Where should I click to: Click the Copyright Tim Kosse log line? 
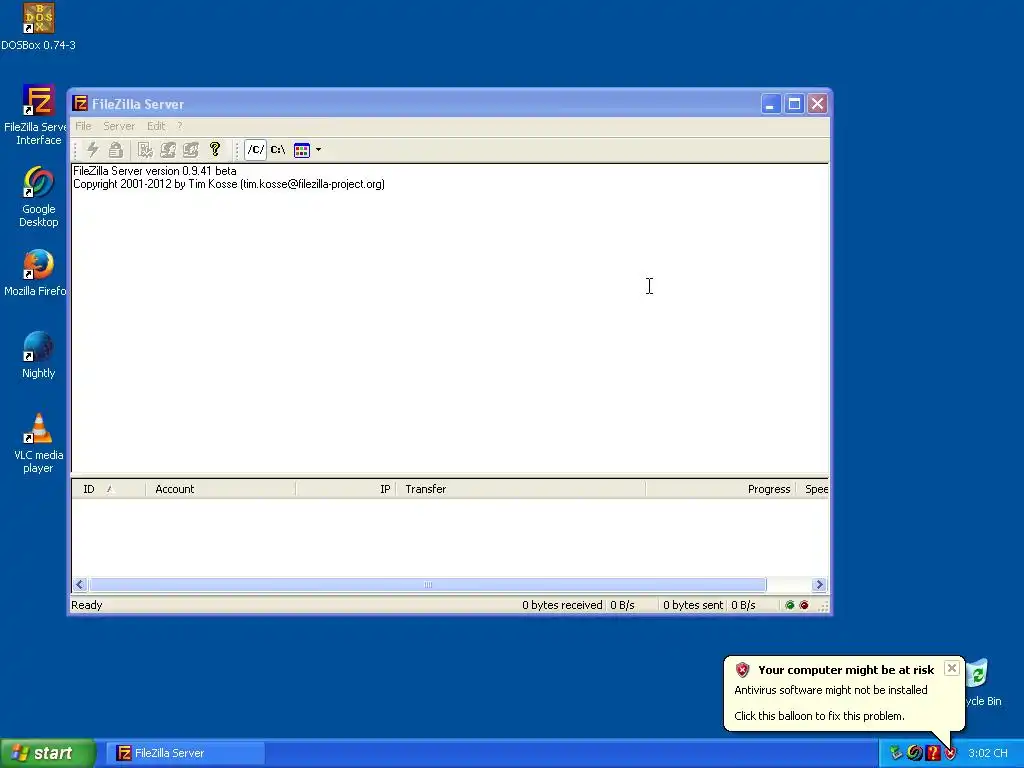tap(229, 184)
